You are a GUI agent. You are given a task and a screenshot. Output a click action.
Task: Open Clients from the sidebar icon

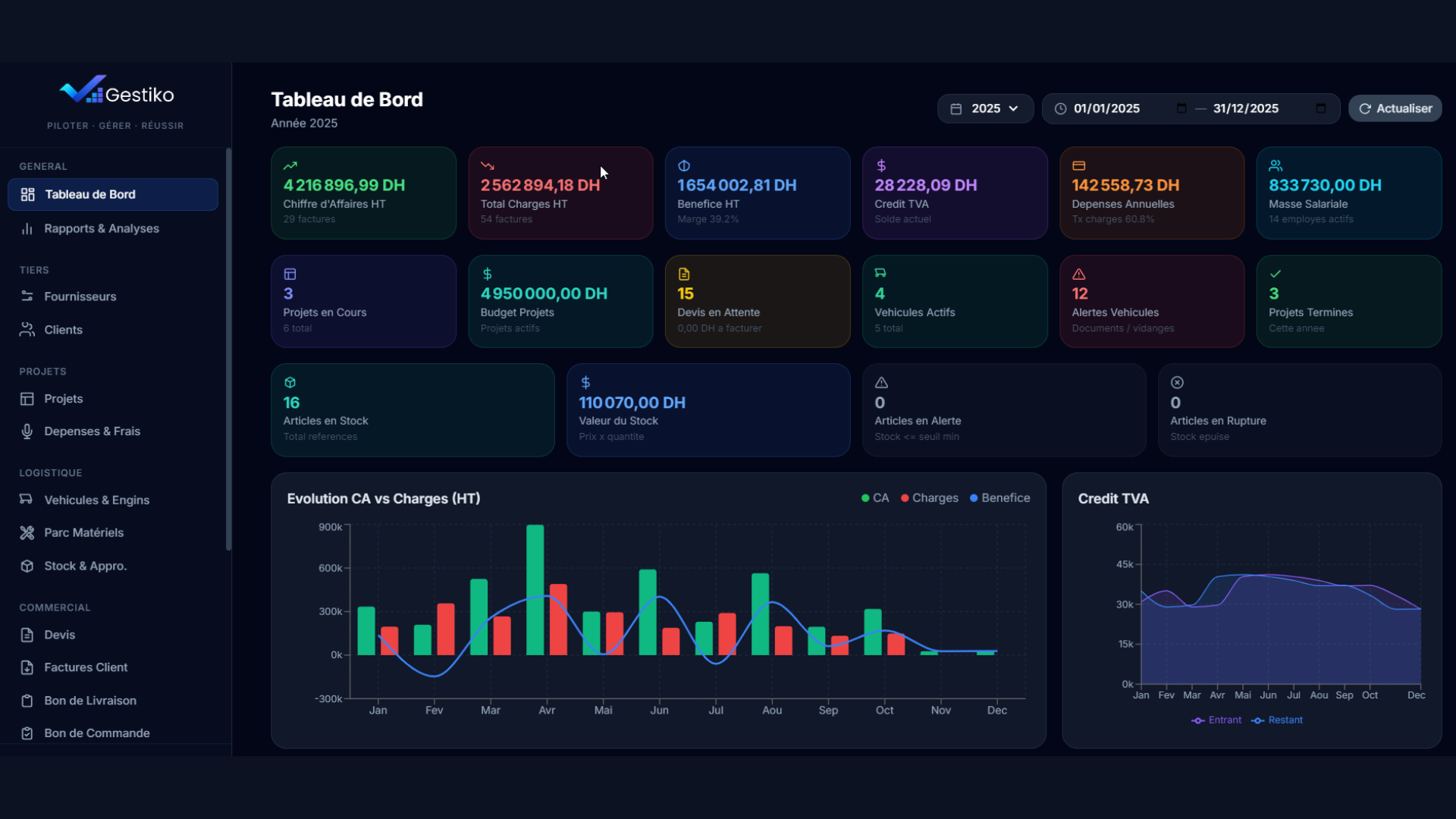[x=27, y=330]
